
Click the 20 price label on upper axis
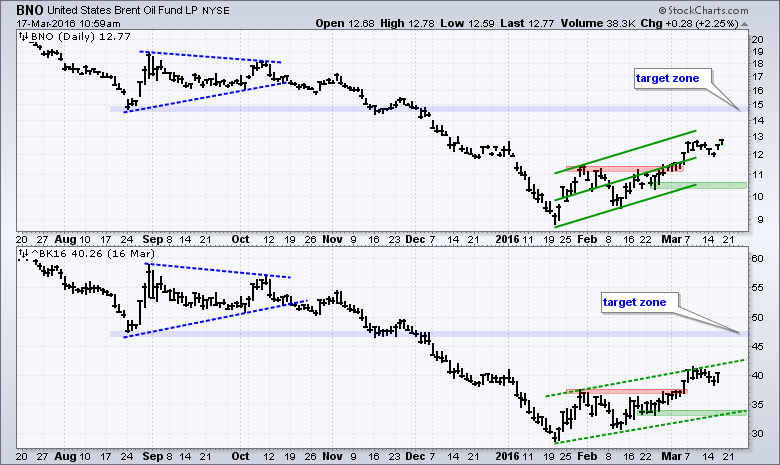(x=758, y=40)
